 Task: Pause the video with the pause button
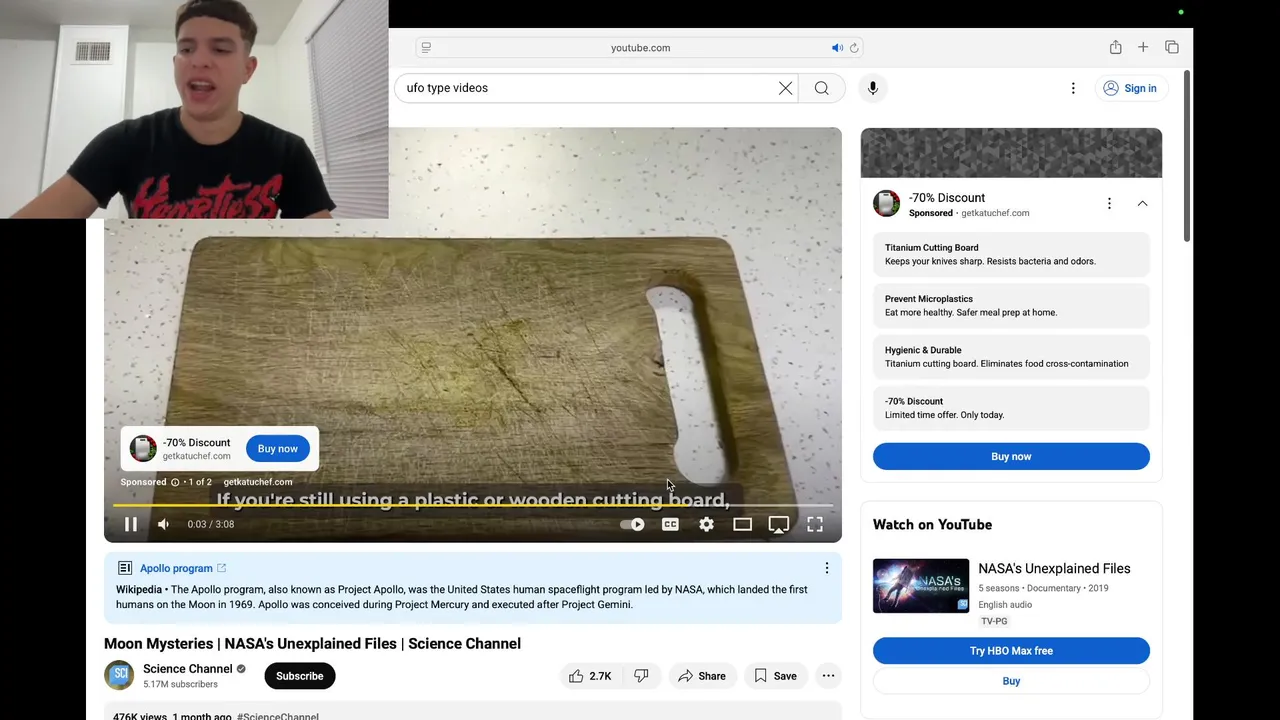pyautogui.click(x=131, y=524)
